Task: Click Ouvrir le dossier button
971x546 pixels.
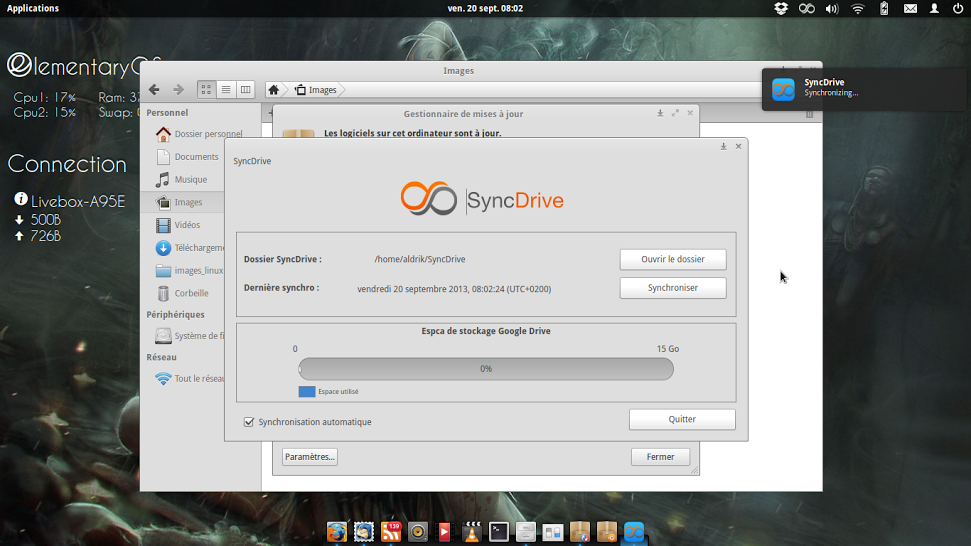Action: click(x=673, y=259)
